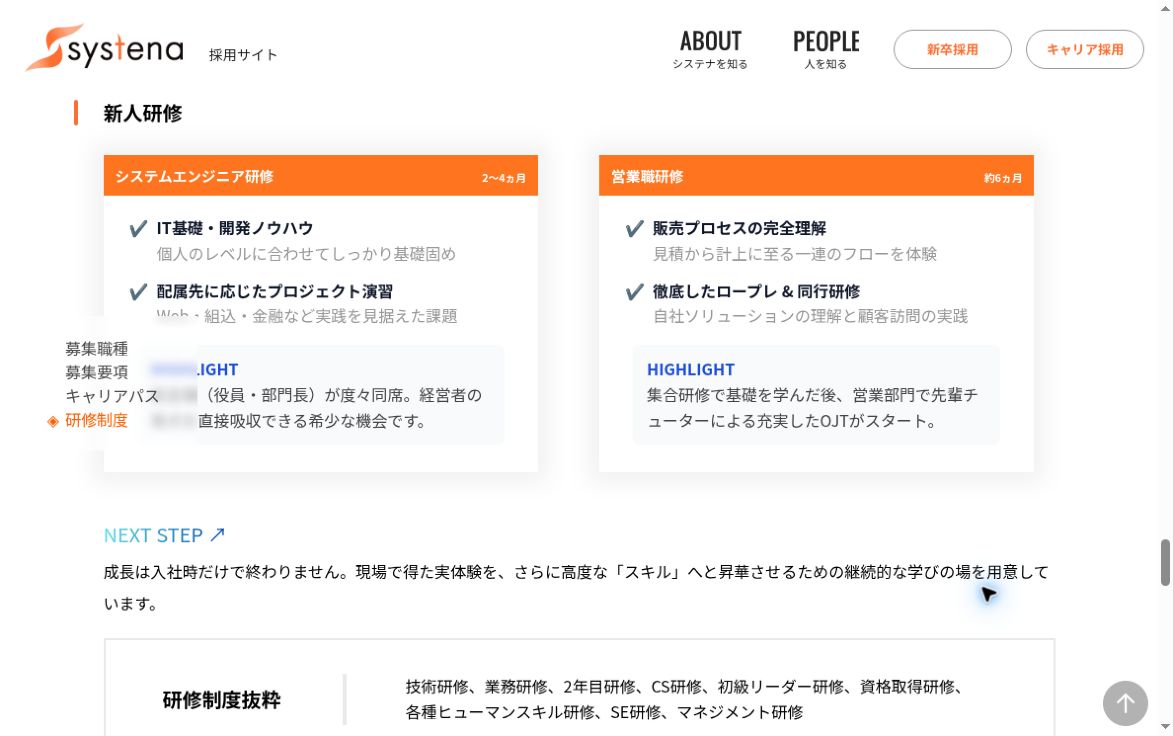The image size is (1173, 736).
Task: Click the page vertical scrollbar thumb
Action: pos(1165,562)
